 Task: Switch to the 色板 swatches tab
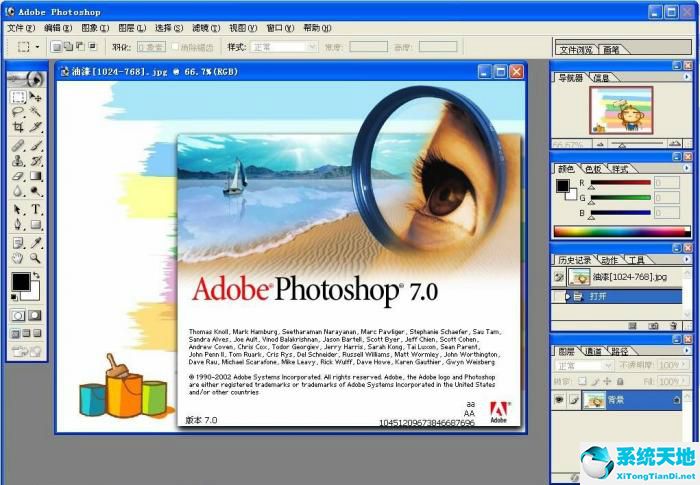click(x=593, y=169)
